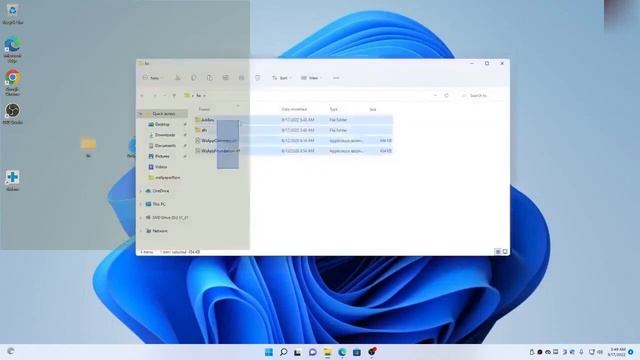Image resolution: width=640 pixels, height=360 pixels.
Task: Open the Chat icon on the taskbar
Action: [313, 352]
